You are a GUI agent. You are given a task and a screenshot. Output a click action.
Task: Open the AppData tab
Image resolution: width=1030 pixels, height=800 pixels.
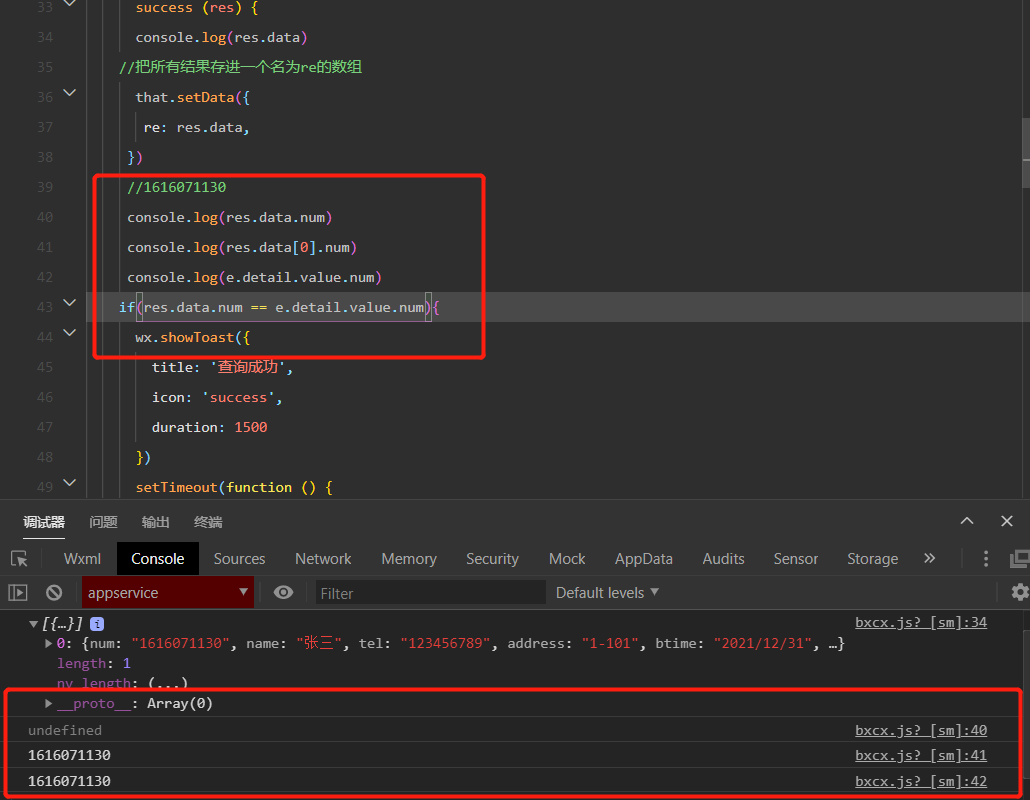click(643, 558)
